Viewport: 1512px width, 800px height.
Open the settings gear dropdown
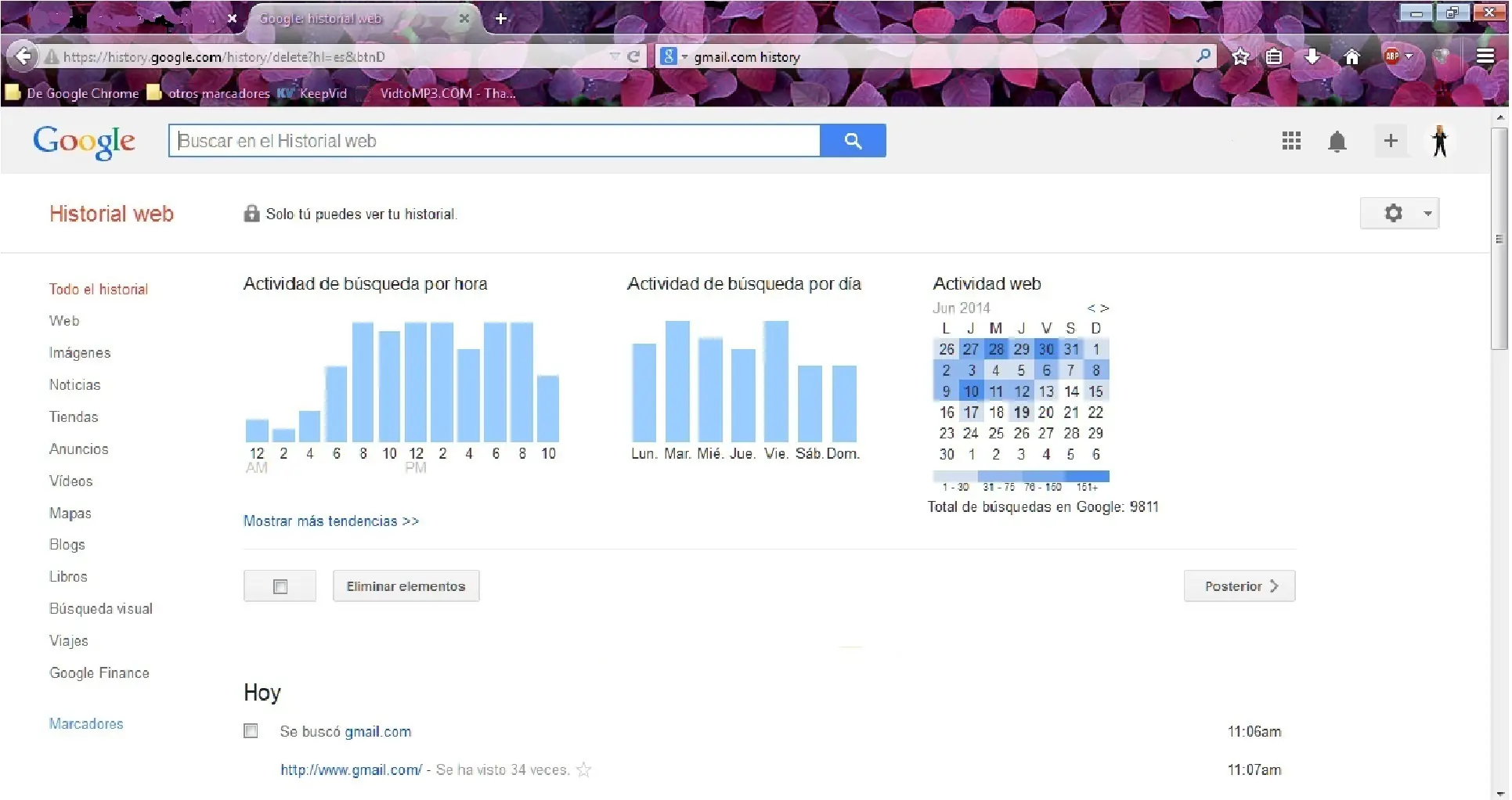click(1400, 213)
